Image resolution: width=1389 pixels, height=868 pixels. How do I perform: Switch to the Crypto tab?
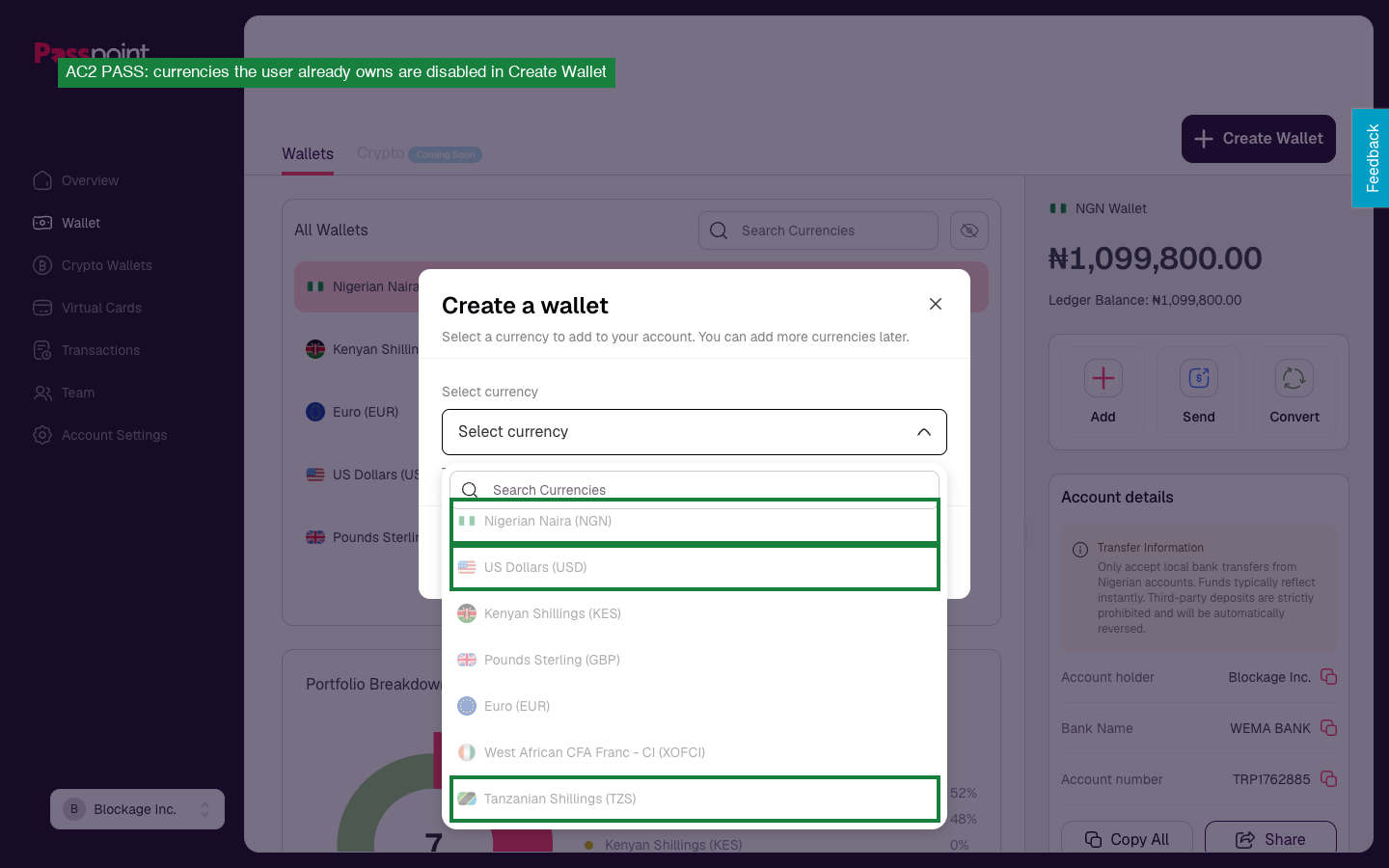[380, 153]
